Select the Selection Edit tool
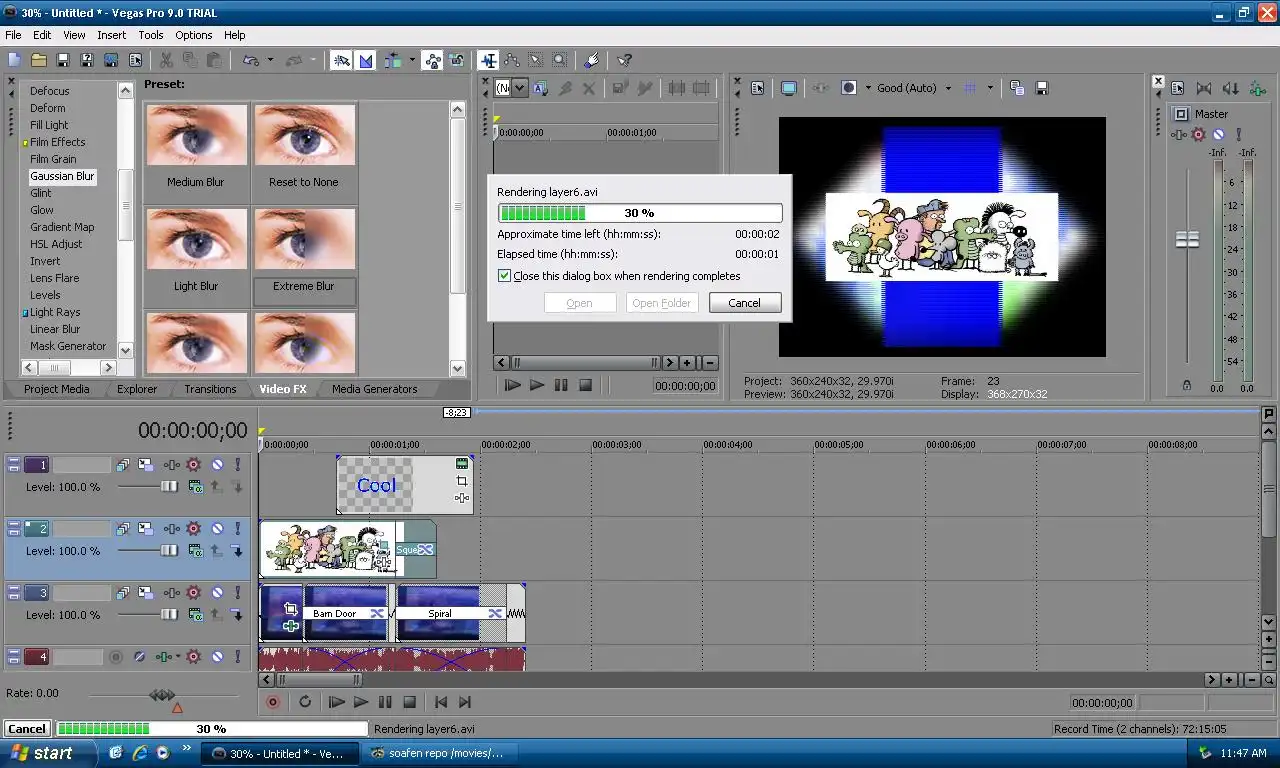This screenshot has width=1280, height=768. click(536, 60)
